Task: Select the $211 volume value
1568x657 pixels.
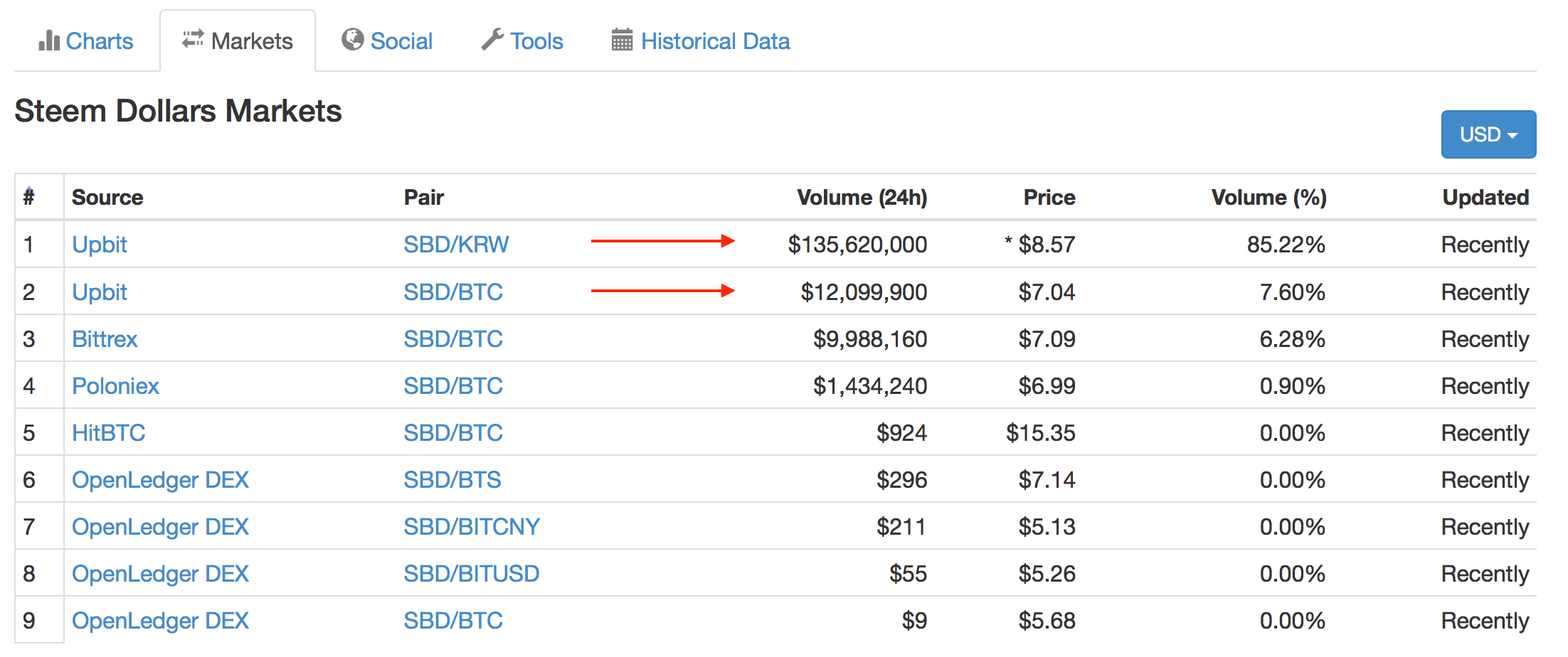Action: (x=901, y=527)
